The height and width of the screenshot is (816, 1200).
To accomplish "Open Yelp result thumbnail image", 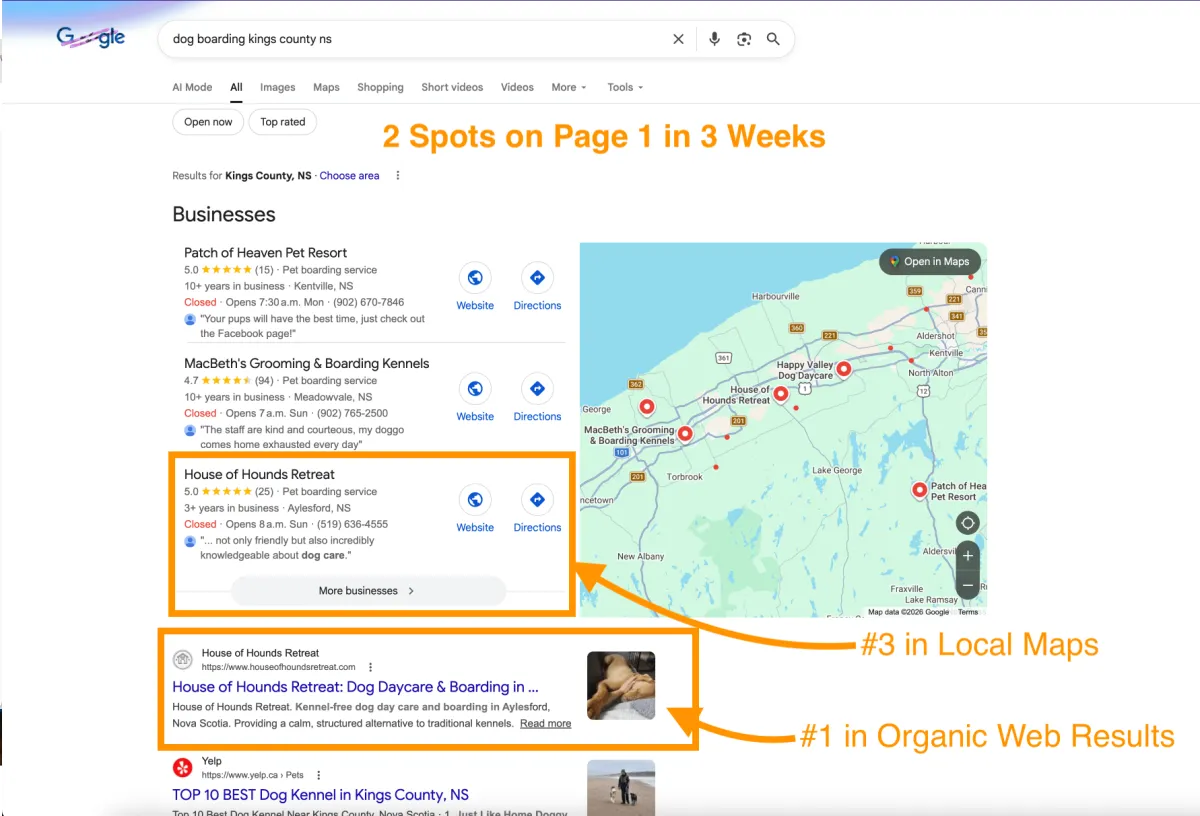I will tap(621, 786).
